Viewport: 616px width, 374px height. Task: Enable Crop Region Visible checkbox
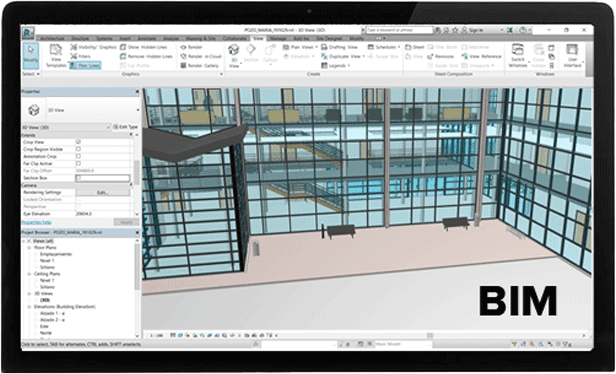[x=78, y=149]
